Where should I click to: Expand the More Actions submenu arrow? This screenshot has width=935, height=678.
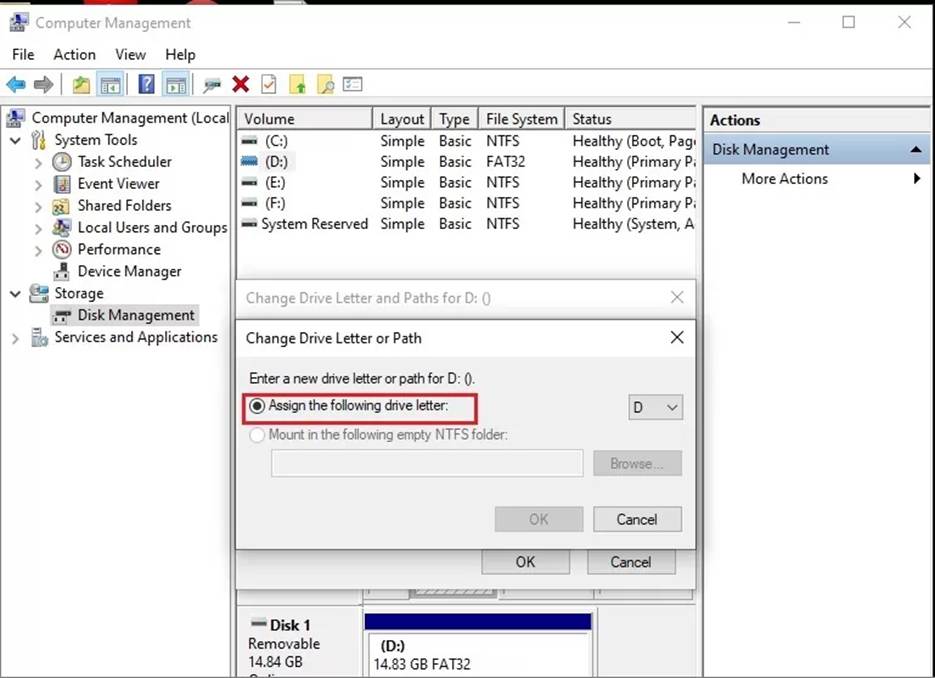click(916, 179)
